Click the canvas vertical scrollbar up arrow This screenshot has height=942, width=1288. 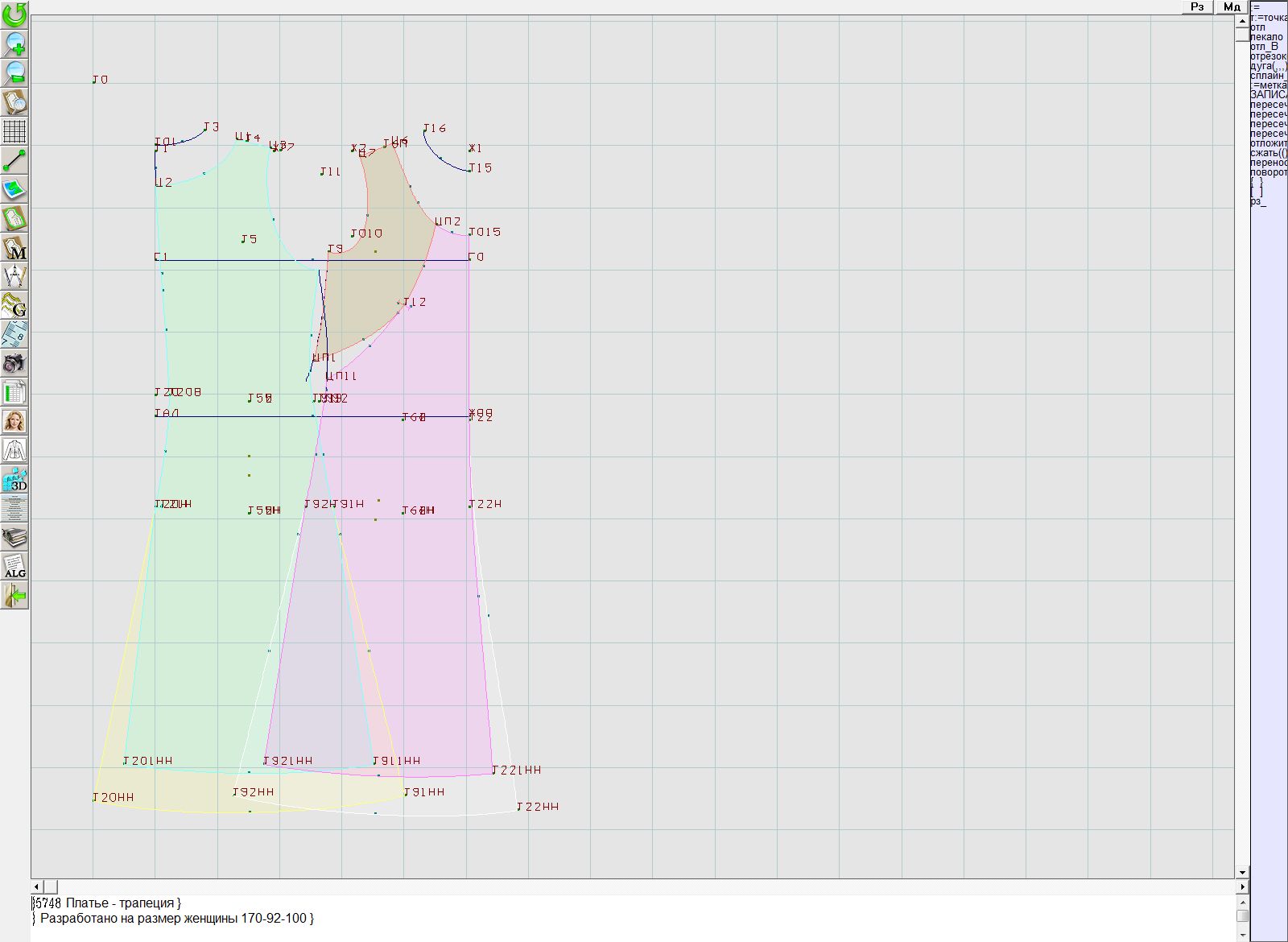point(1242,21)
